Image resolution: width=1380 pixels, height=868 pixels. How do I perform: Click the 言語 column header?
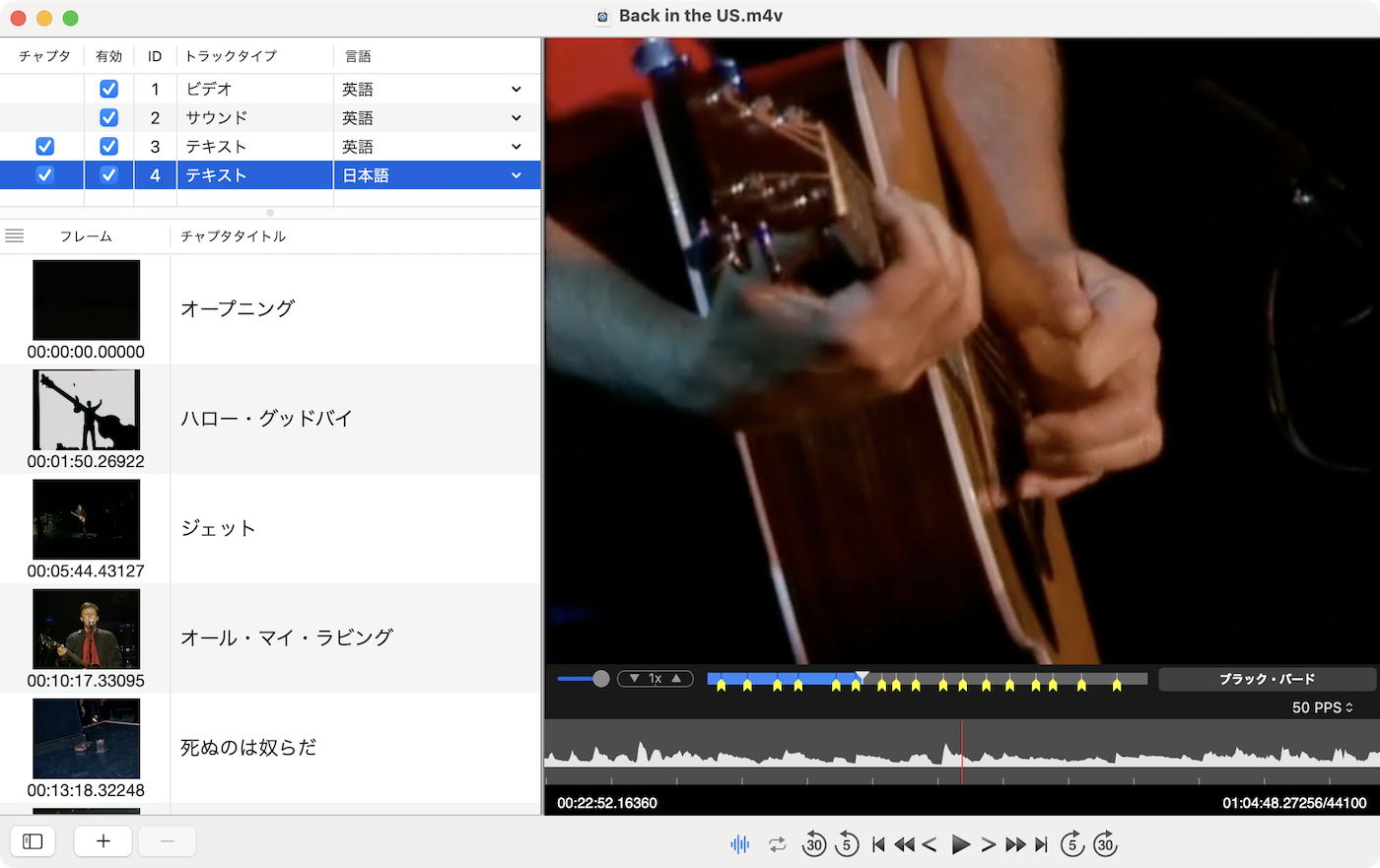click(x=358, y=56)
